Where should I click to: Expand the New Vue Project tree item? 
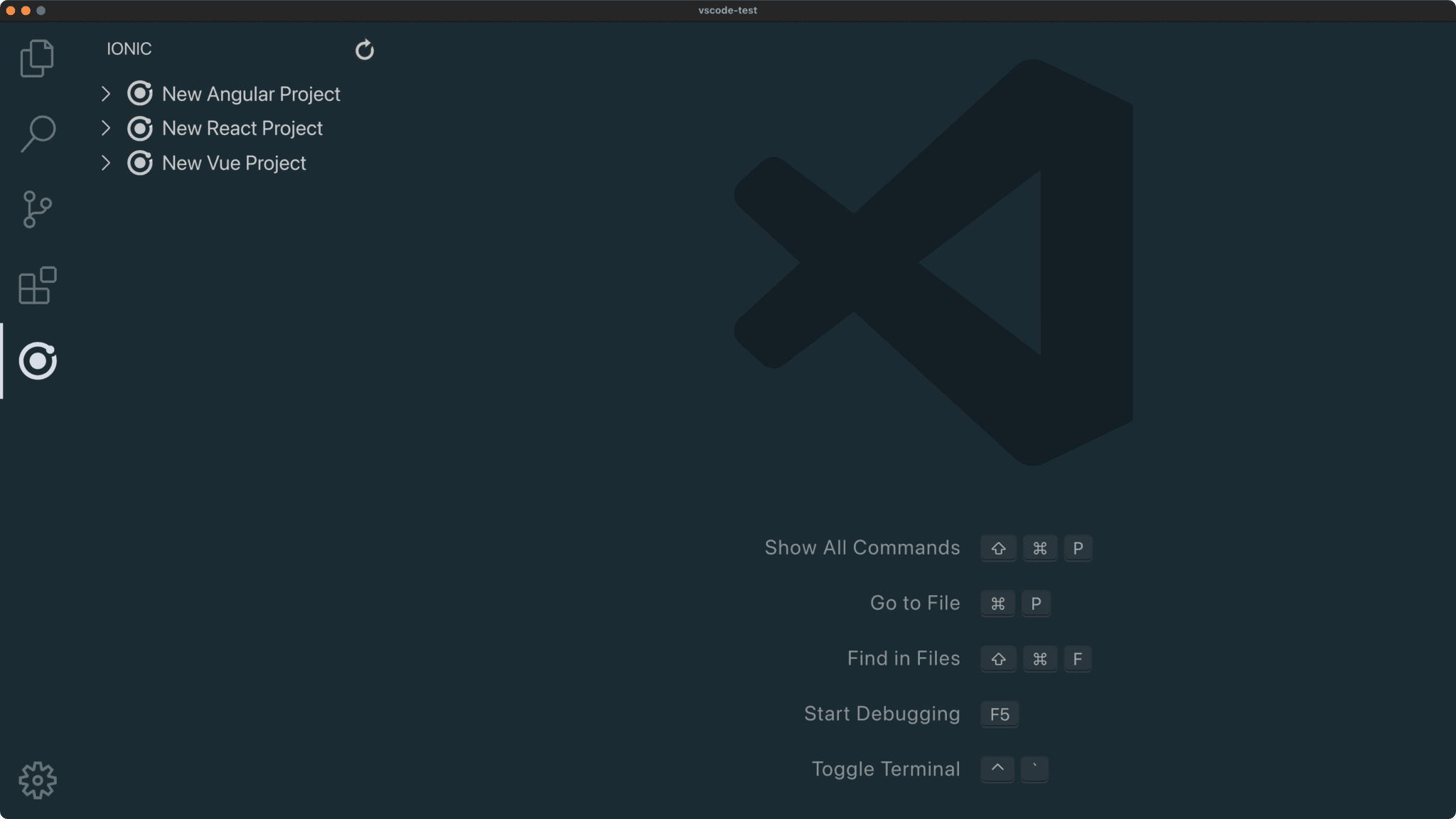106,163
